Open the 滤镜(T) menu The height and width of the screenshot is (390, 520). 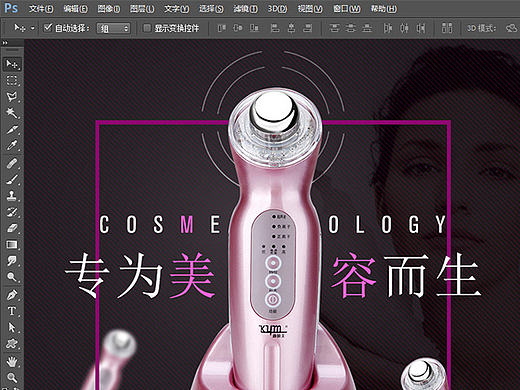pyautogui.click(x=245, y=8)
